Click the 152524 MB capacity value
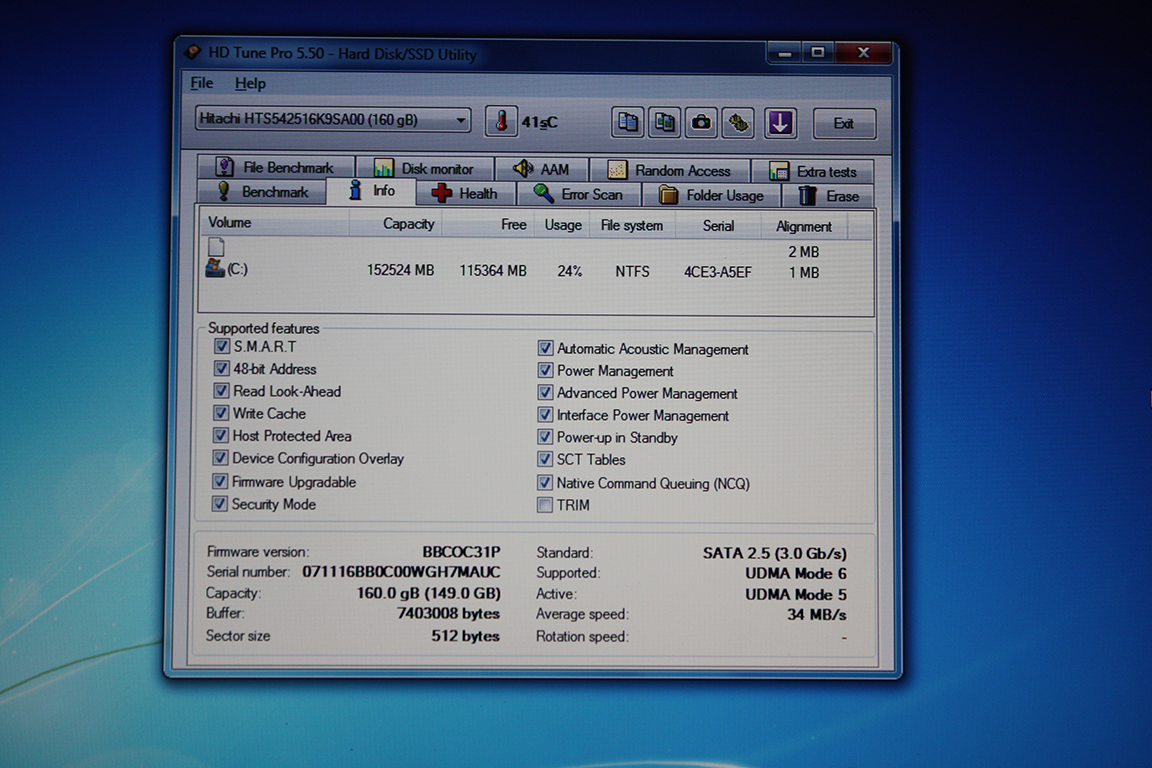Viewport: 1152px width, 768px height. click(400, 270)
